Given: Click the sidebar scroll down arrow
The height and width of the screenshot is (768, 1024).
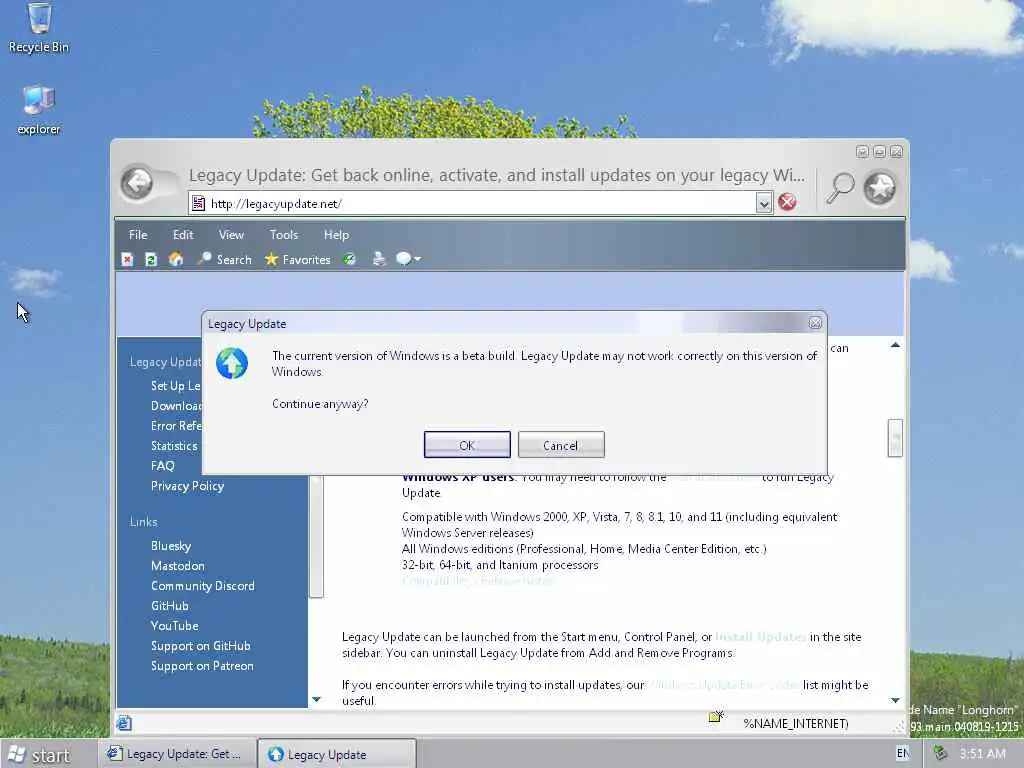Looking at the screenshot, I should click(317, 699).
